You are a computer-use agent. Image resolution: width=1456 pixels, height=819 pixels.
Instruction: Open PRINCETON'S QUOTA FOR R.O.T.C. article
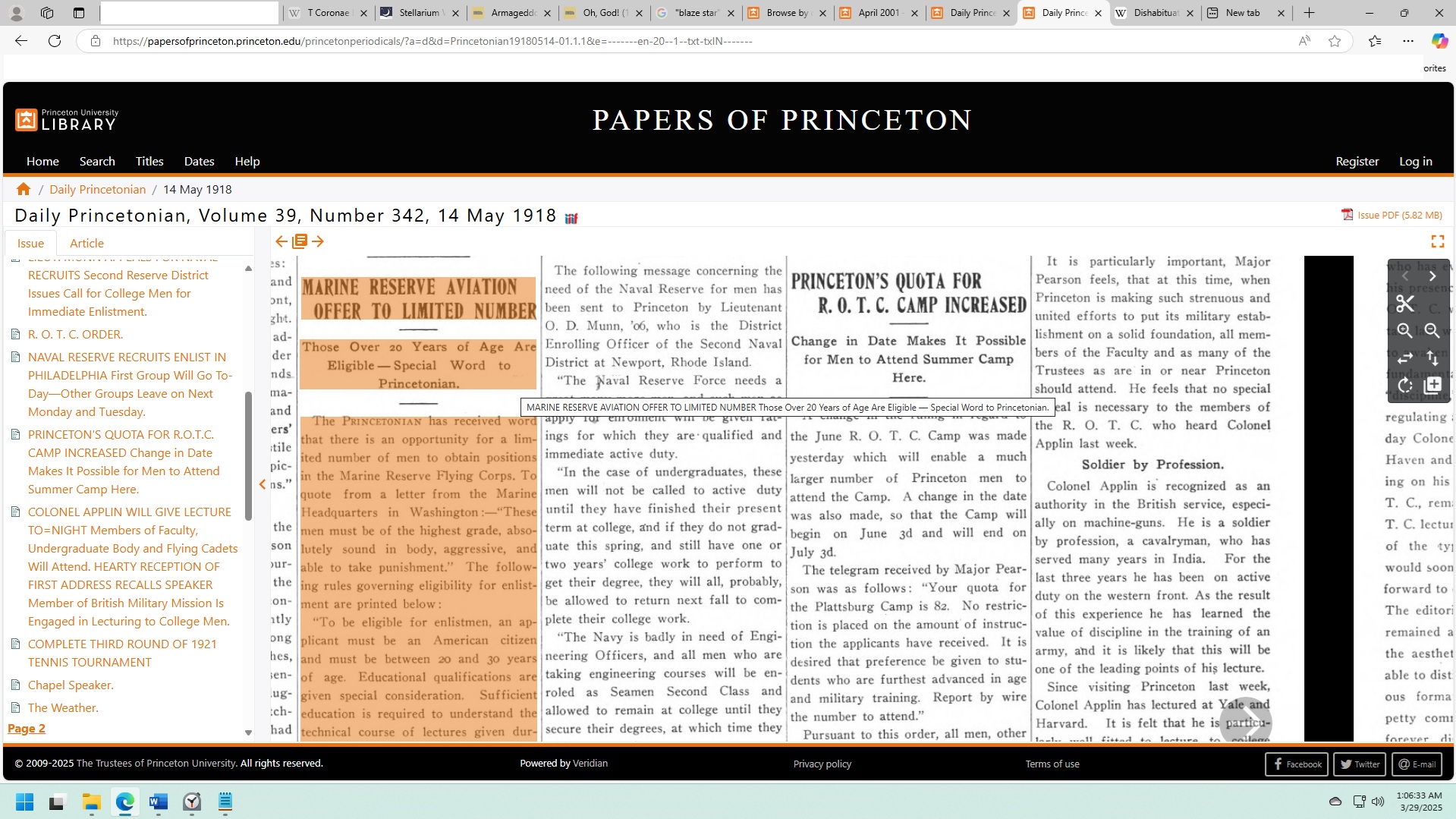[124, 461]
